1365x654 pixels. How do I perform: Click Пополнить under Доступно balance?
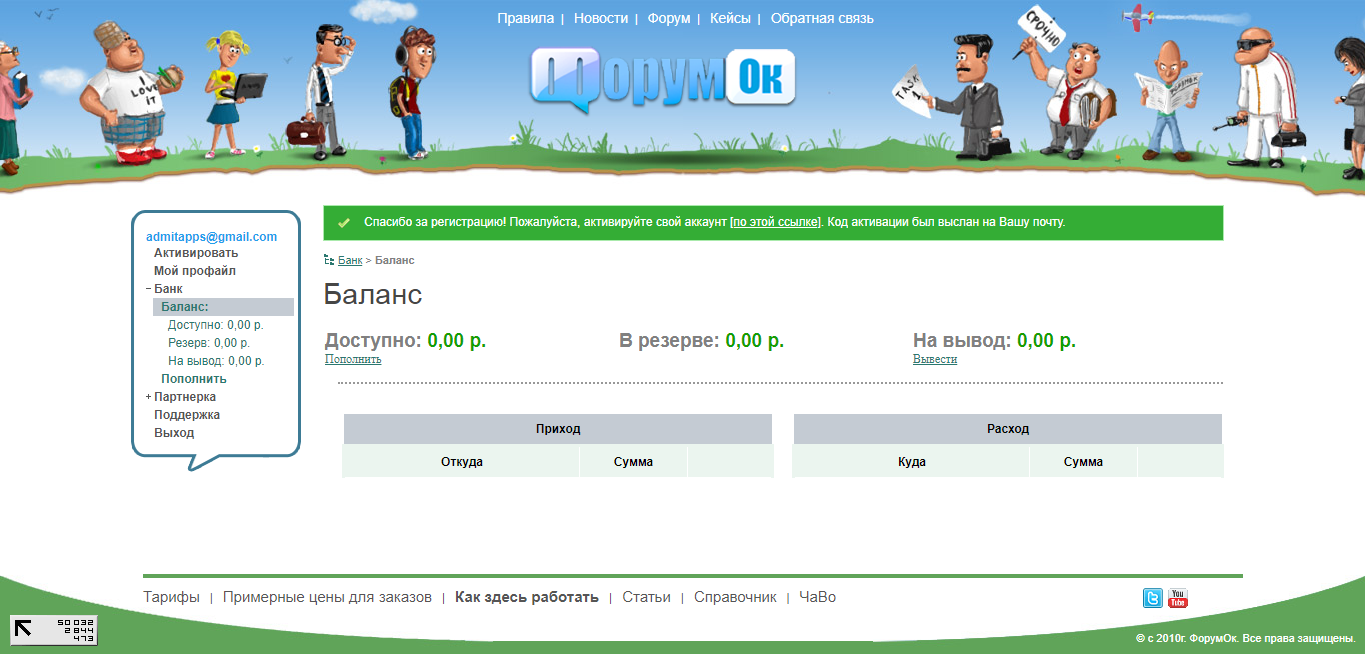351,358
